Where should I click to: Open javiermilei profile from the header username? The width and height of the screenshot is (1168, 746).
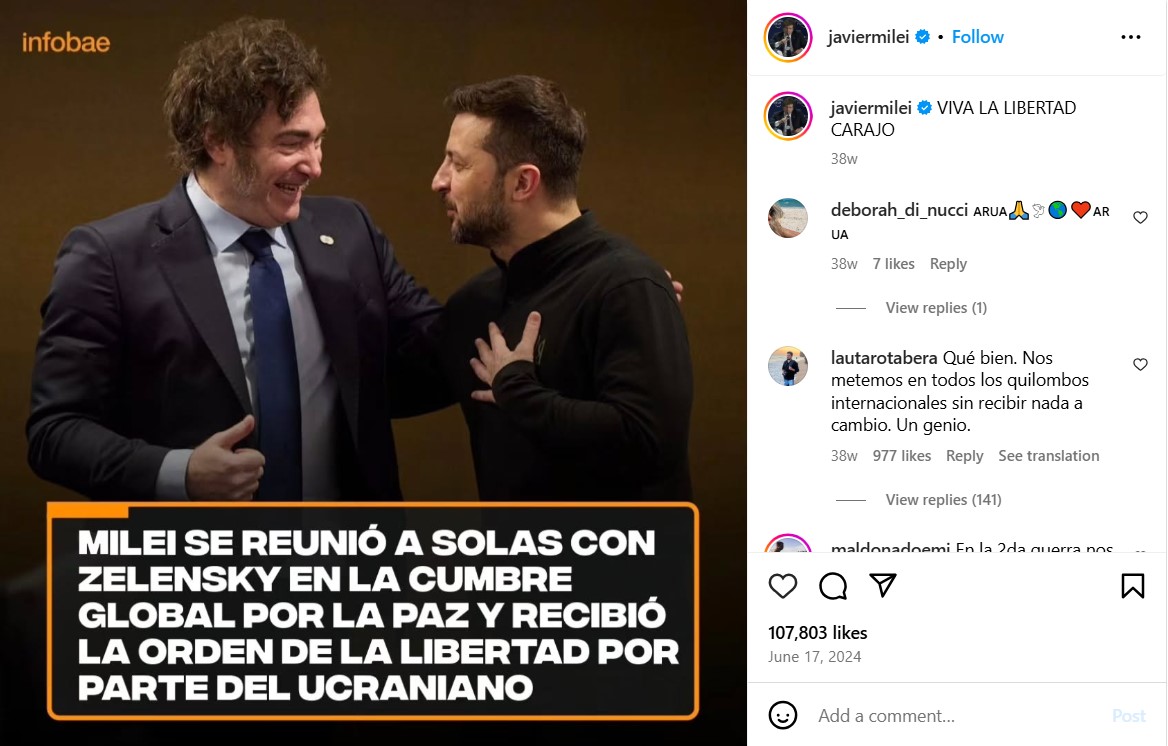868,37
